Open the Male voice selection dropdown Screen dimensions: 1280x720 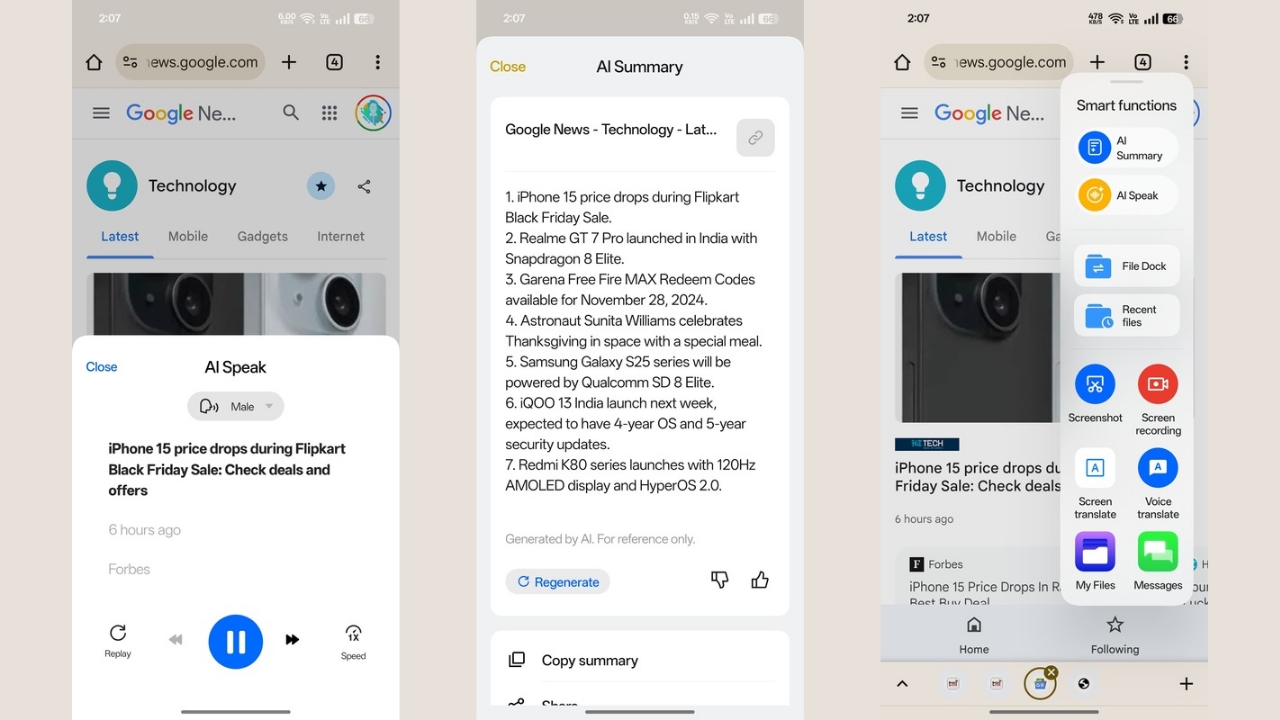tap(235, 406)
